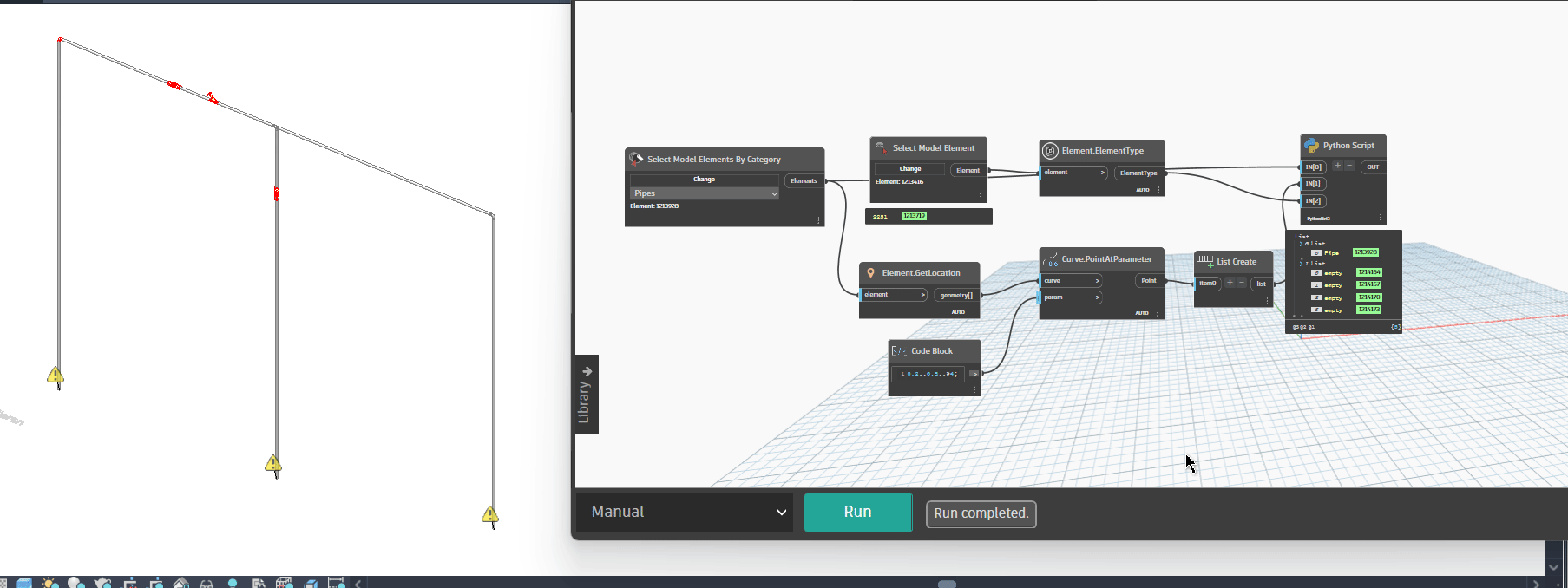Click the 'Element: 1213416' label

[899, 182]
